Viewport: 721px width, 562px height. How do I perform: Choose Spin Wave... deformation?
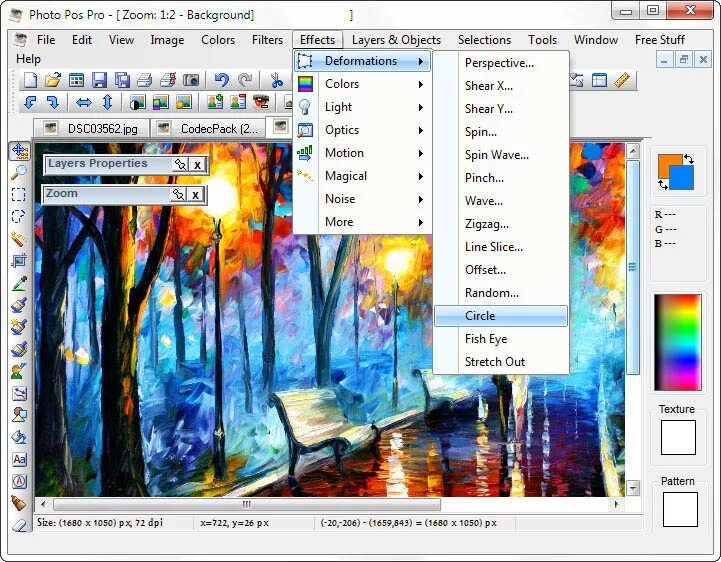(x=501, y=155)
